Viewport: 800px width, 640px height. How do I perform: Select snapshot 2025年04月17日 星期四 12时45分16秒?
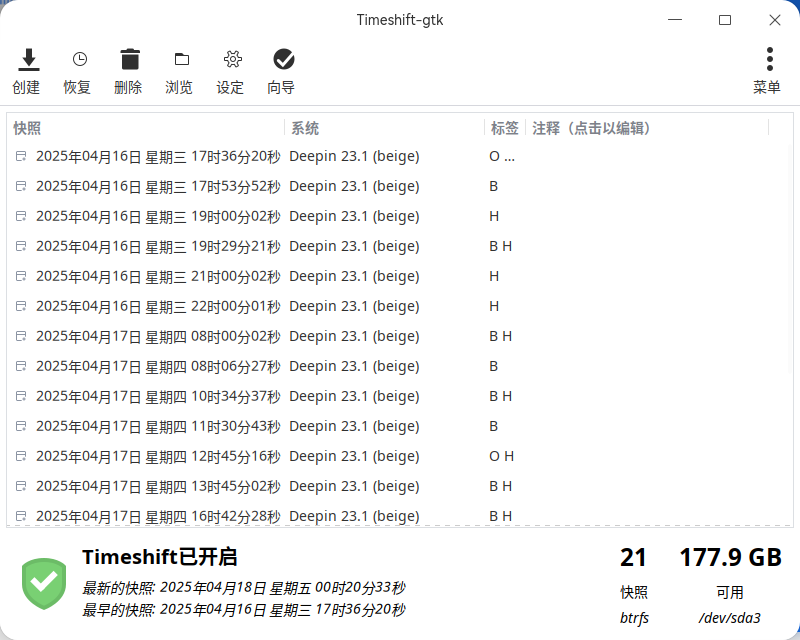(158, 456)
